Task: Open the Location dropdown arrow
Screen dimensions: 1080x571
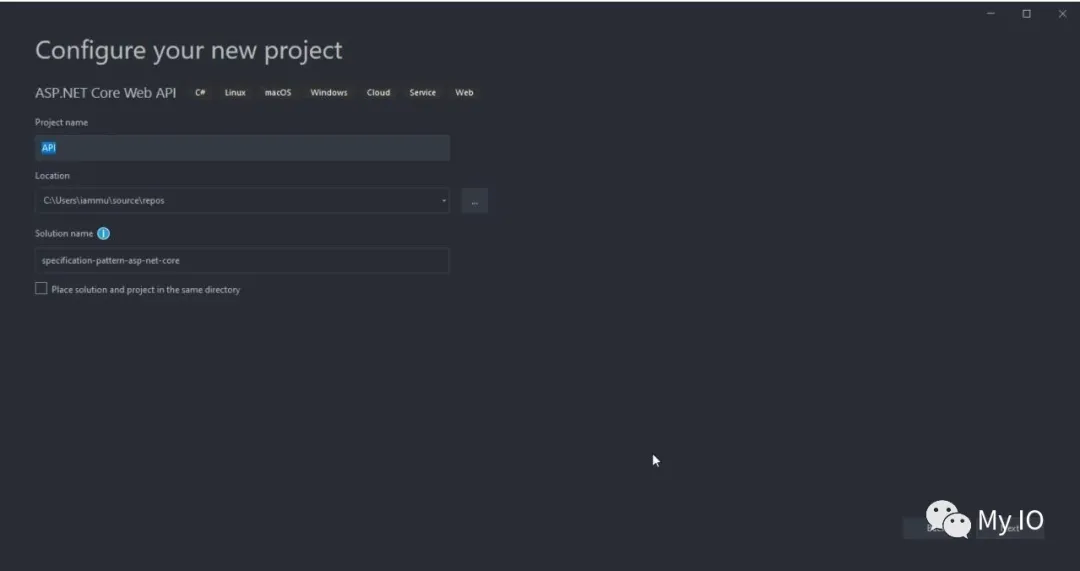Action: (444, 200)
